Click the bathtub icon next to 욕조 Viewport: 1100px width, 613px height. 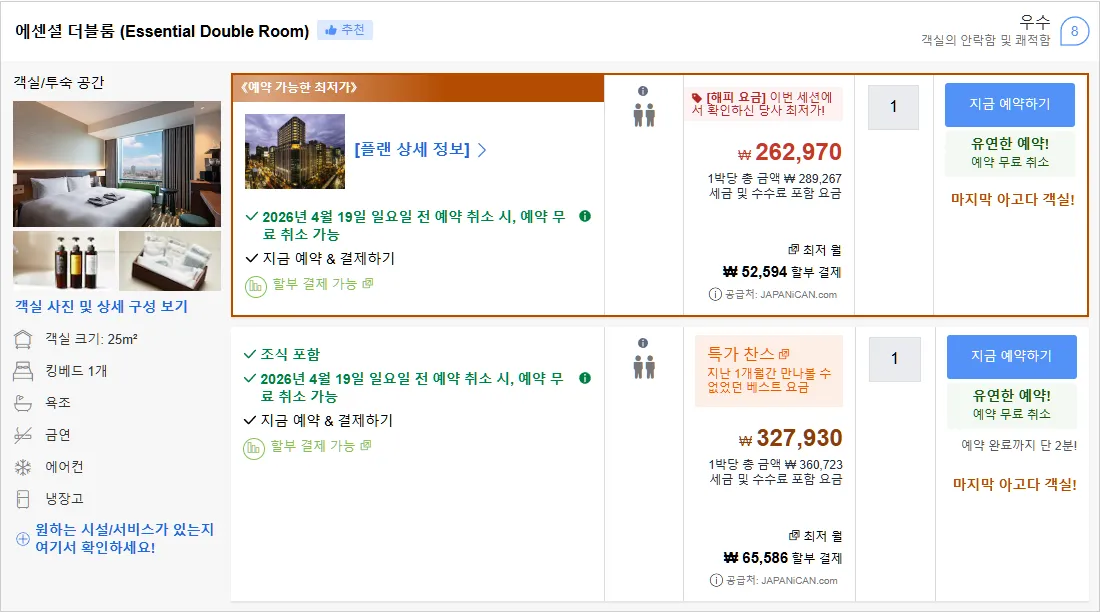[23, 403]
